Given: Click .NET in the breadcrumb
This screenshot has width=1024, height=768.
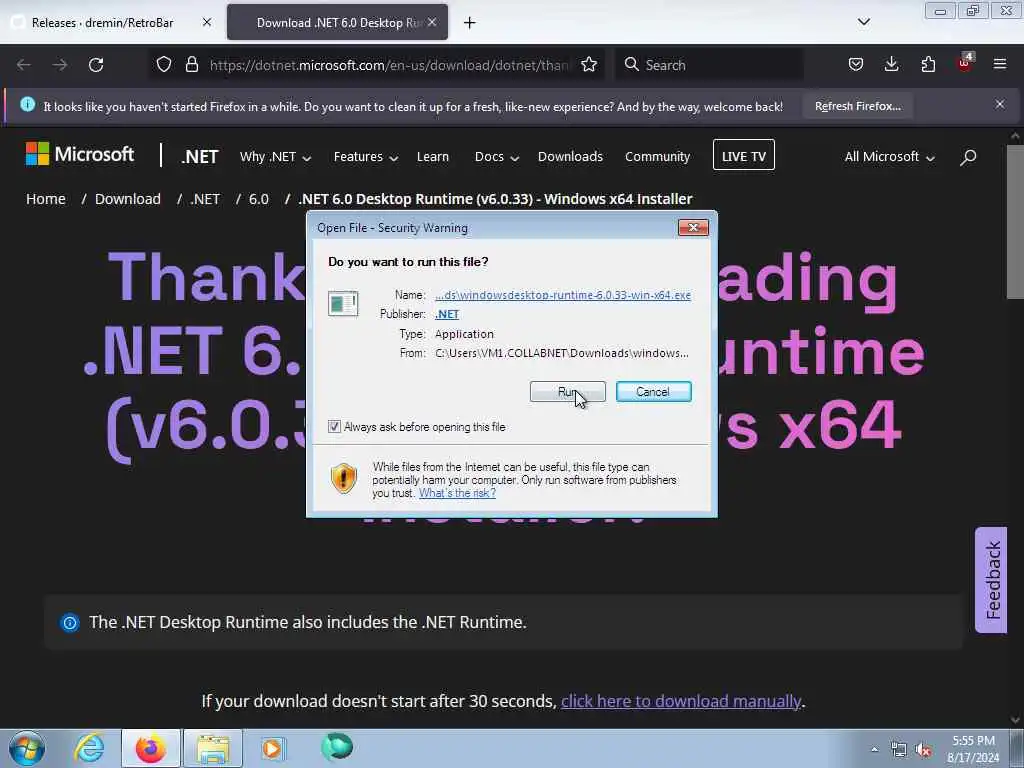Looking at the screenshot, I should [x=205, y=199].
